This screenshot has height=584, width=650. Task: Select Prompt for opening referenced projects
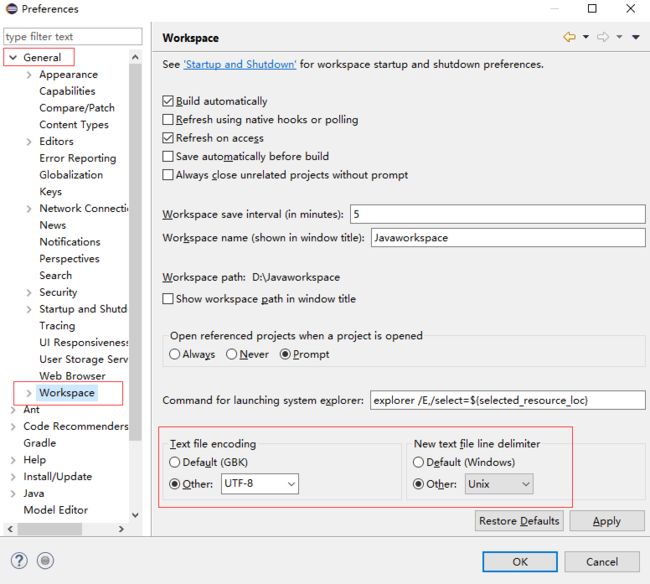[285, 354]
